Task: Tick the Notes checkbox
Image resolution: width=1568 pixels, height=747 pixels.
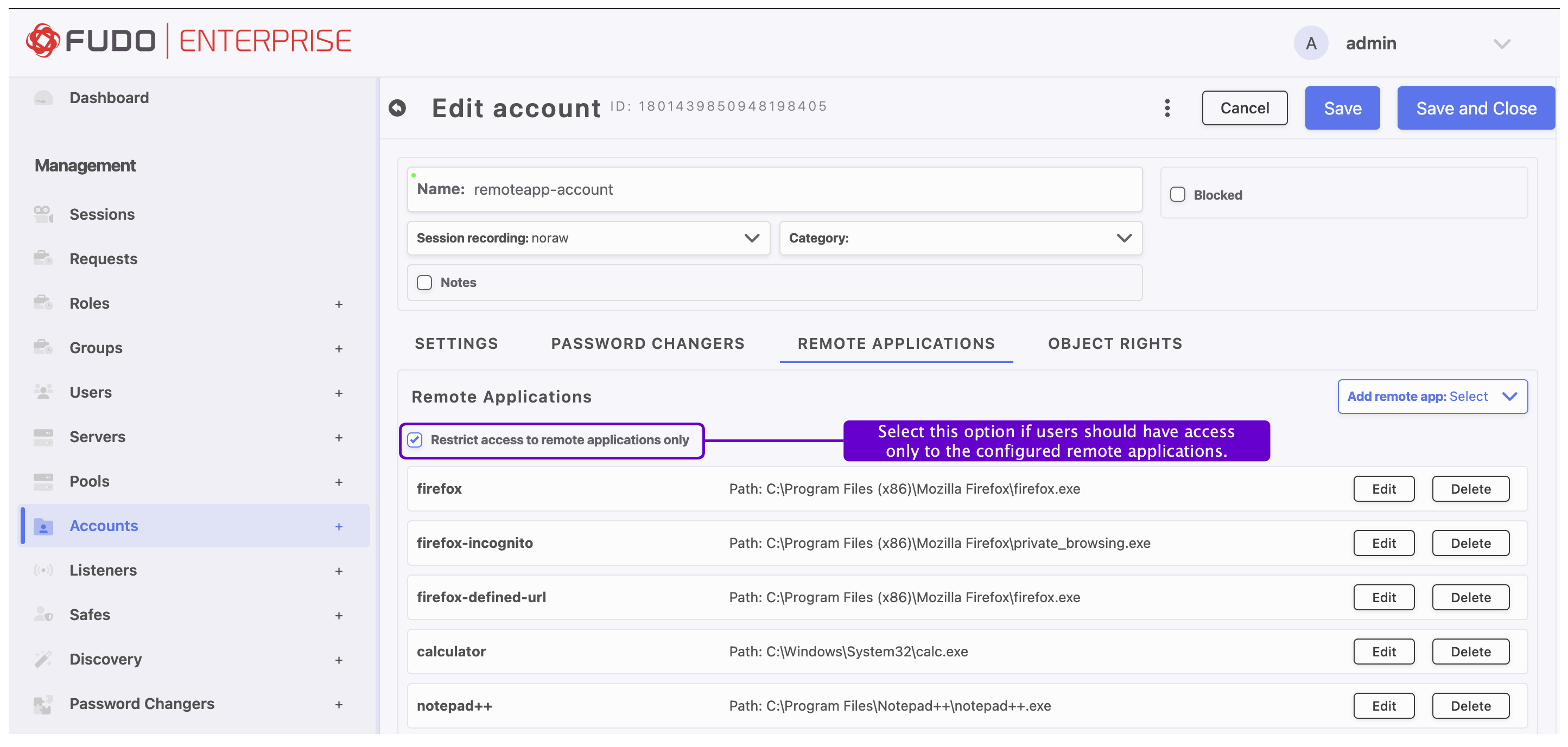Action: (x=424, y=282)
